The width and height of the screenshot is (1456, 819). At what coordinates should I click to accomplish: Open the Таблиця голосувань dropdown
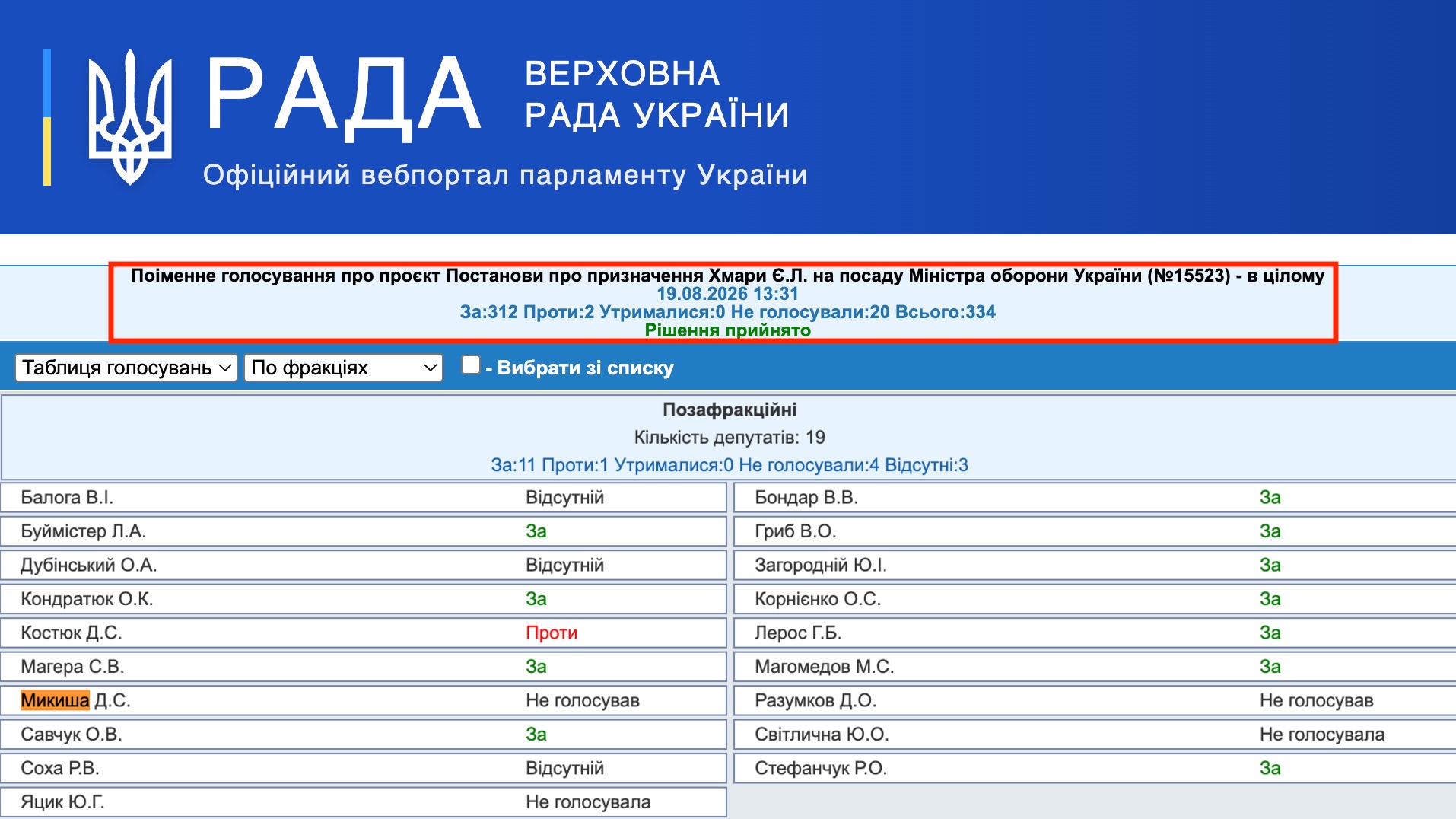126,368
